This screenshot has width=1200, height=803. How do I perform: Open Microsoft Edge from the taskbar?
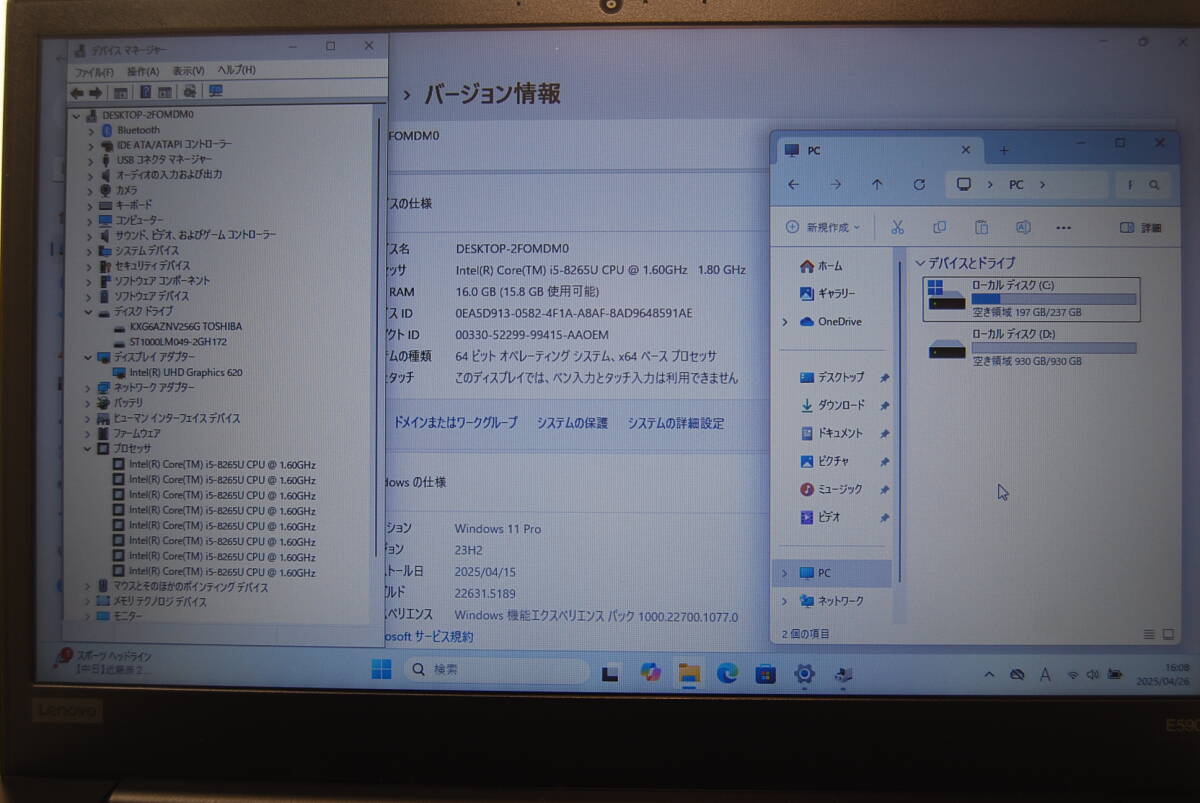(727, 673)
